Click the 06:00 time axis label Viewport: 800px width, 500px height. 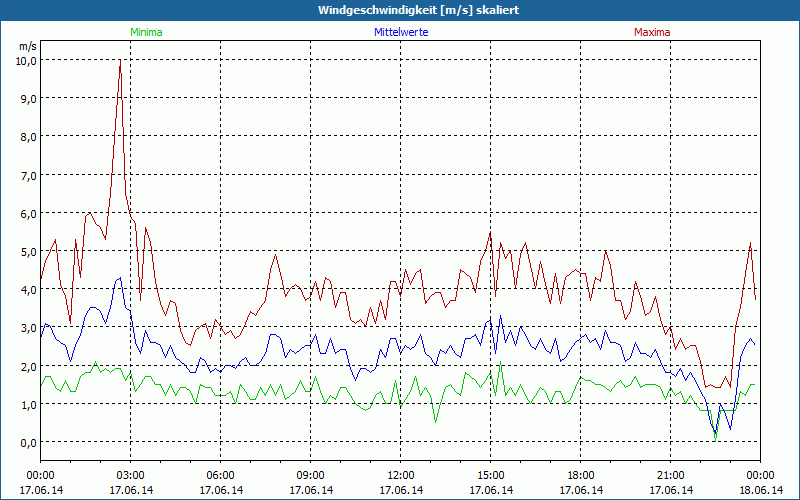pyautogui.click(x=220, y=476)
